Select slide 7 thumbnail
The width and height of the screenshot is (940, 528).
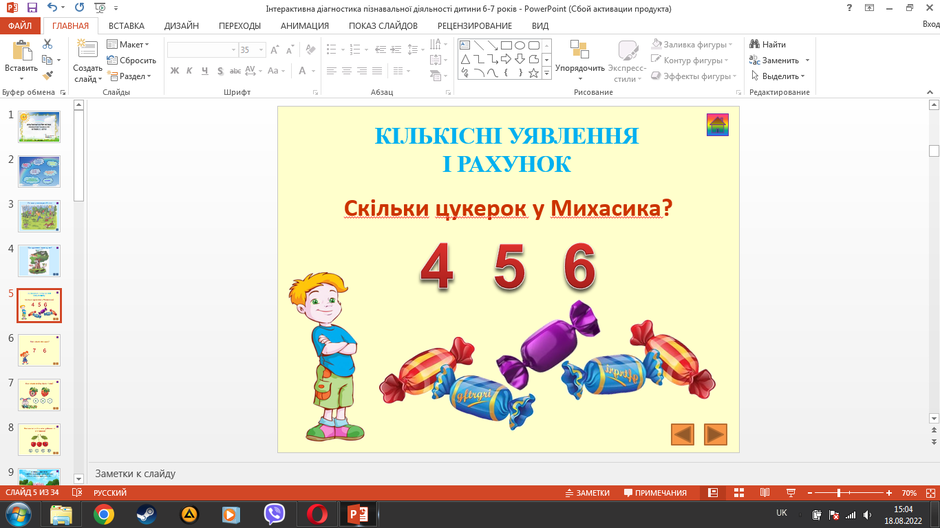(x=39, y=394)
